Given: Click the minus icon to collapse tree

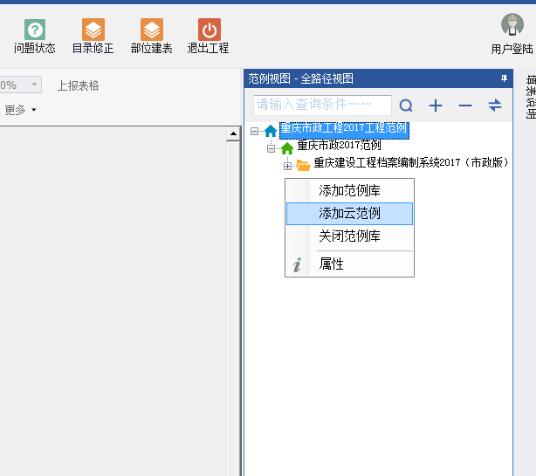Looking at the screenshot, I should point(465,105).
